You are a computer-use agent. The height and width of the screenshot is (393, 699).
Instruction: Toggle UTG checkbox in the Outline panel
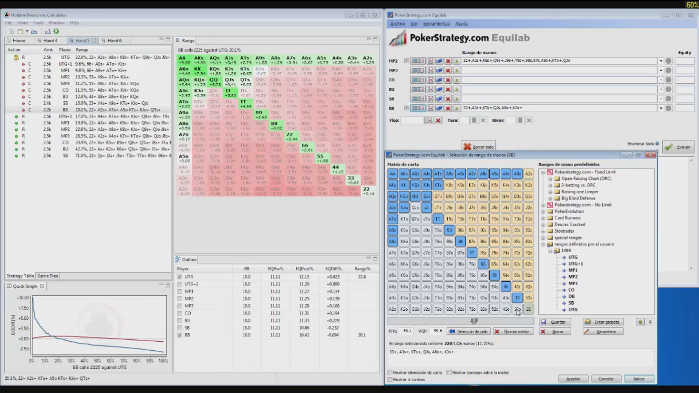pos(180,277)
